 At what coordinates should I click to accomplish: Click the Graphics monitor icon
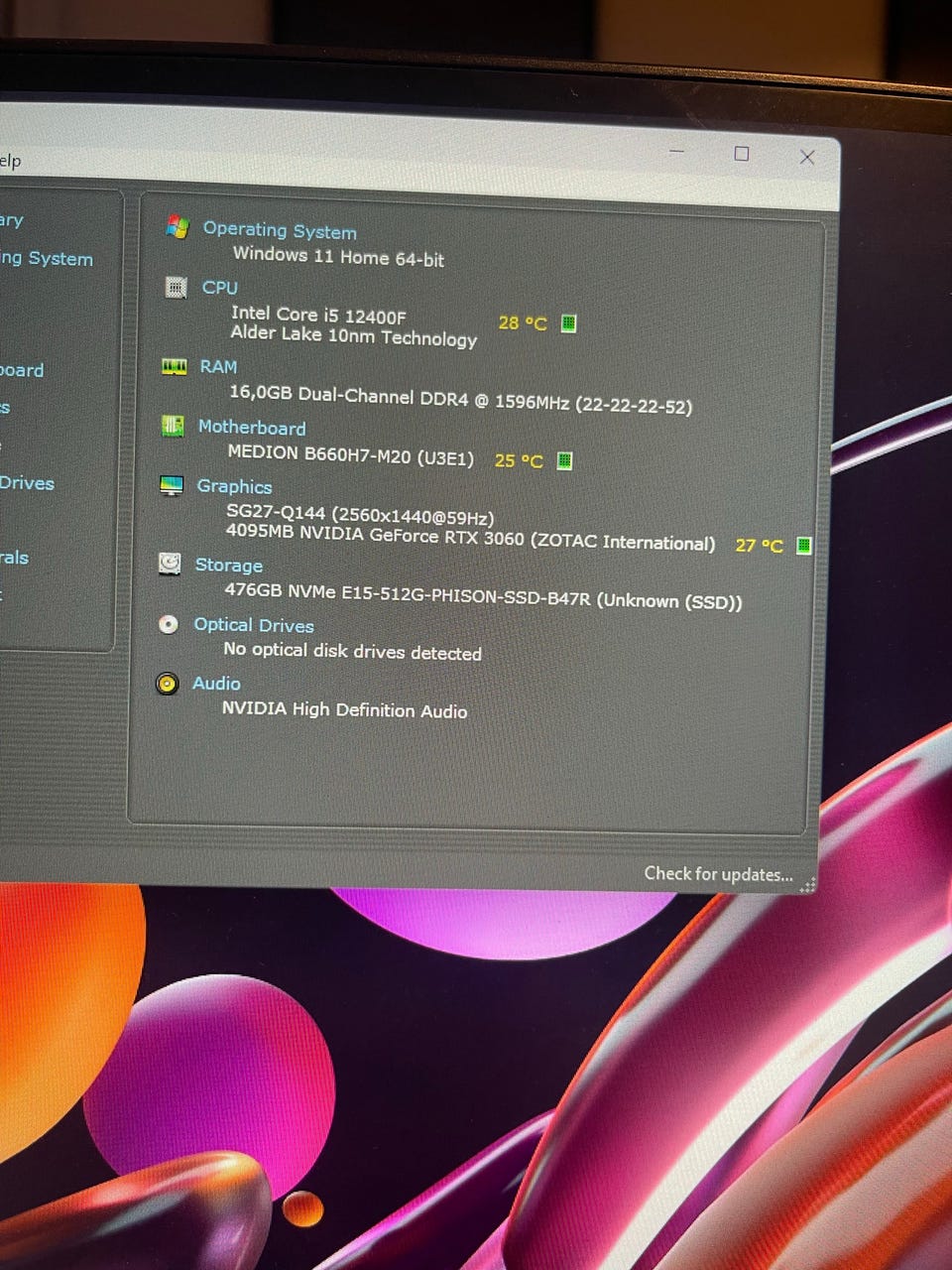[x=171, y=486]
